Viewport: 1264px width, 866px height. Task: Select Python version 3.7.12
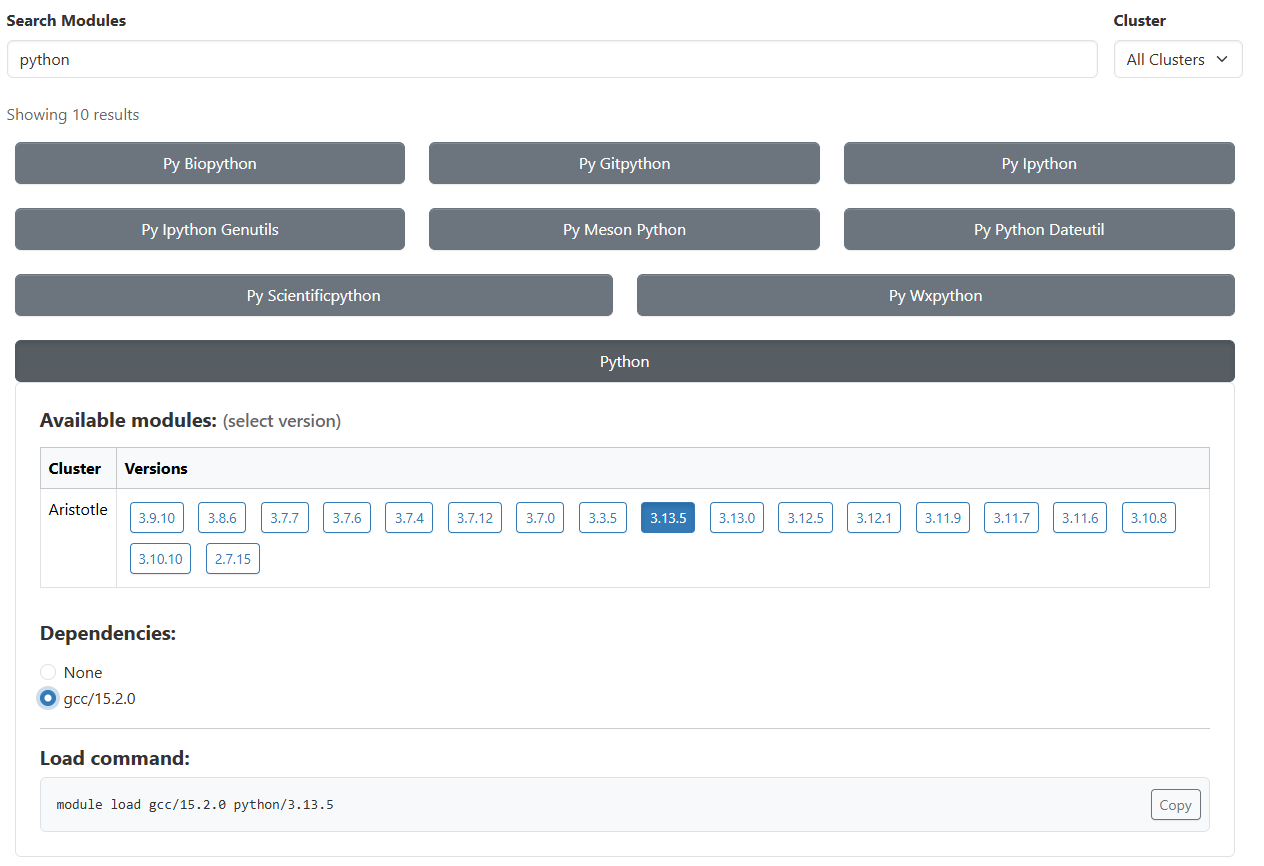(x=474, y=517)
